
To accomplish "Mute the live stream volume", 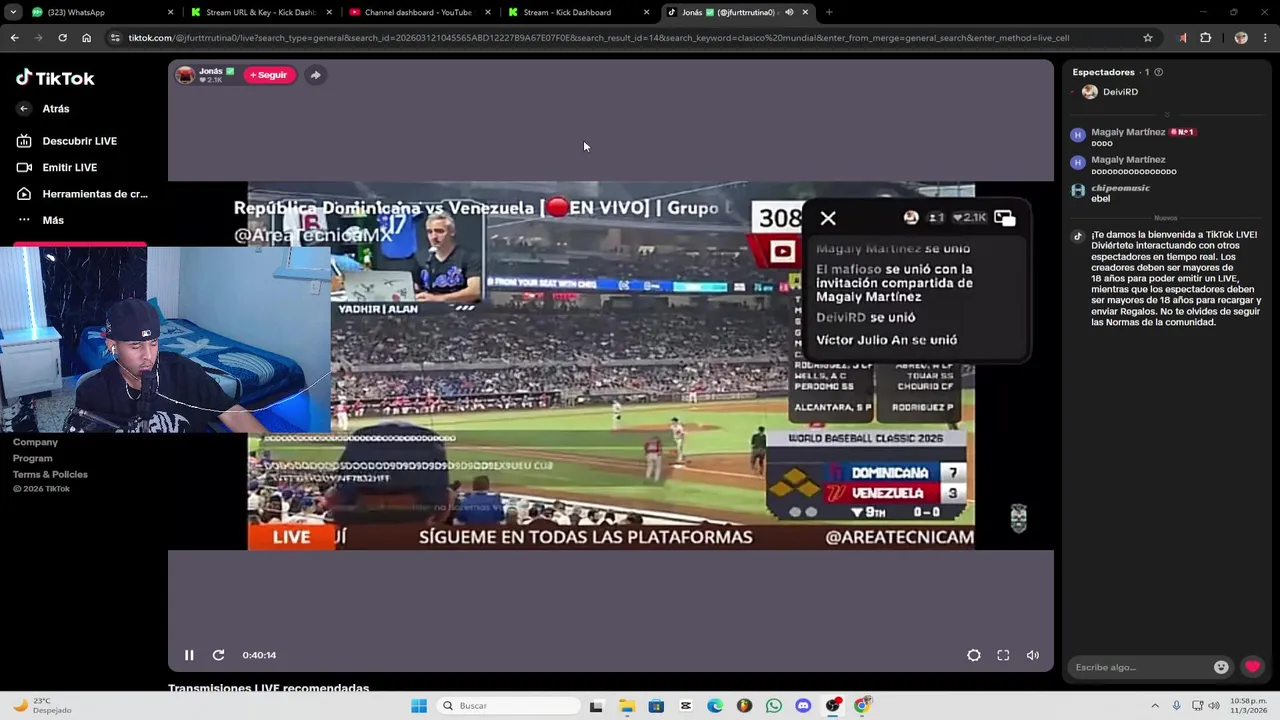I will click(x=1033, y=655).
